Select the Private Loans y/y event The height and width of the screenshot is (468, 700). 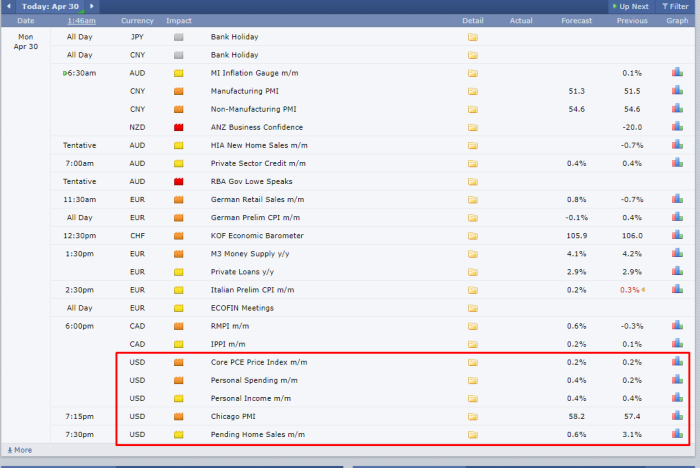click(x=242, y=272)
